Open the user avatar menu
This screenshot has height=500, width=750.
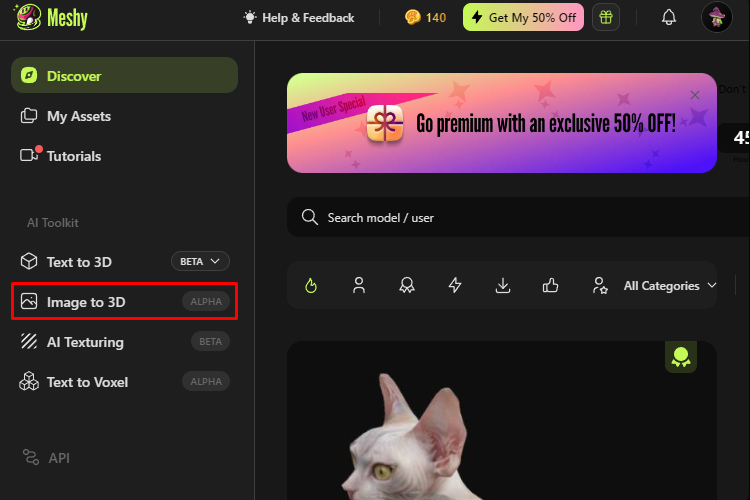(x=717, y=18)
